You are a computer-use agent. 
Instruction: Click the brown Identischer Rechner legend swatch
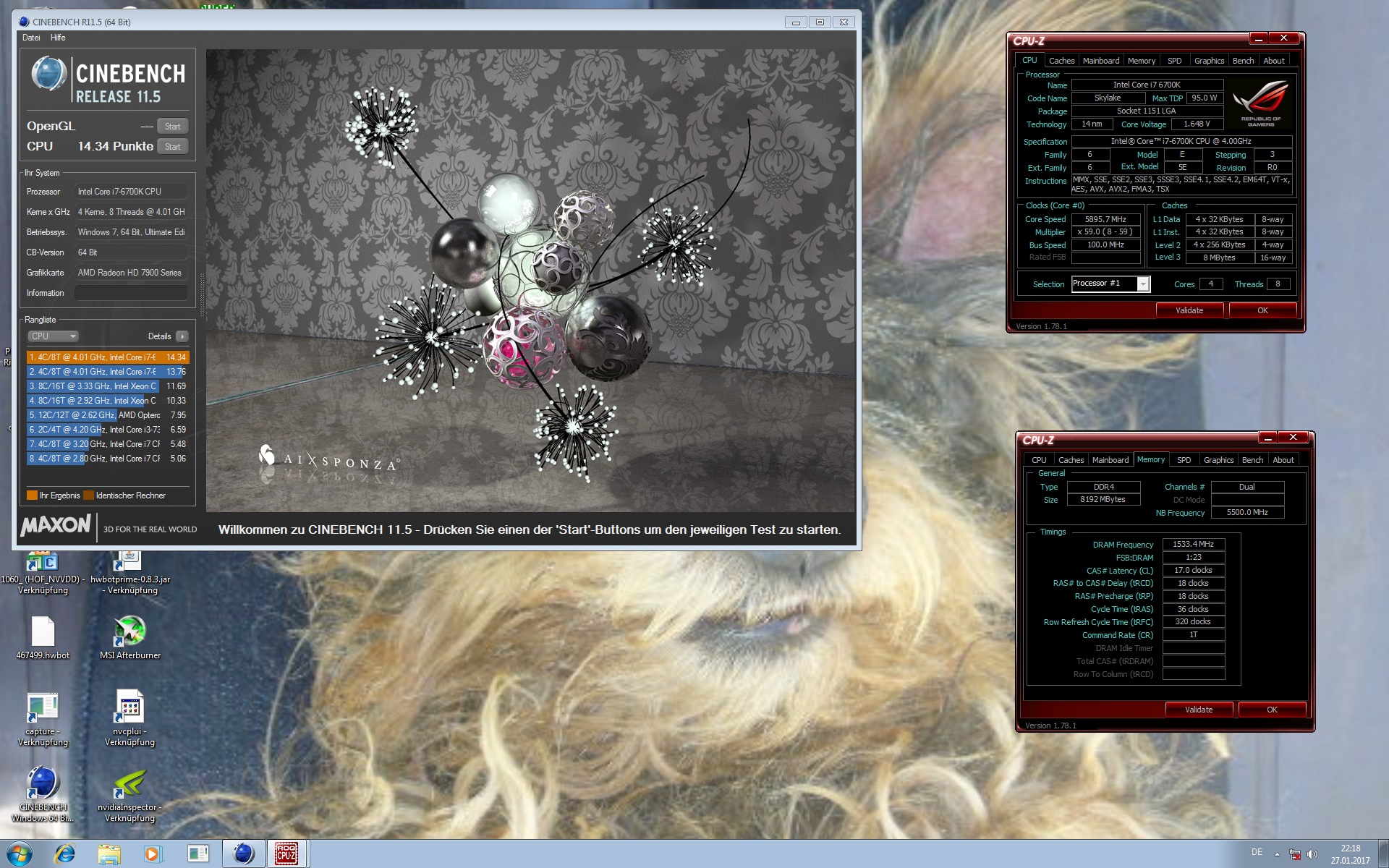coord(88,495)
